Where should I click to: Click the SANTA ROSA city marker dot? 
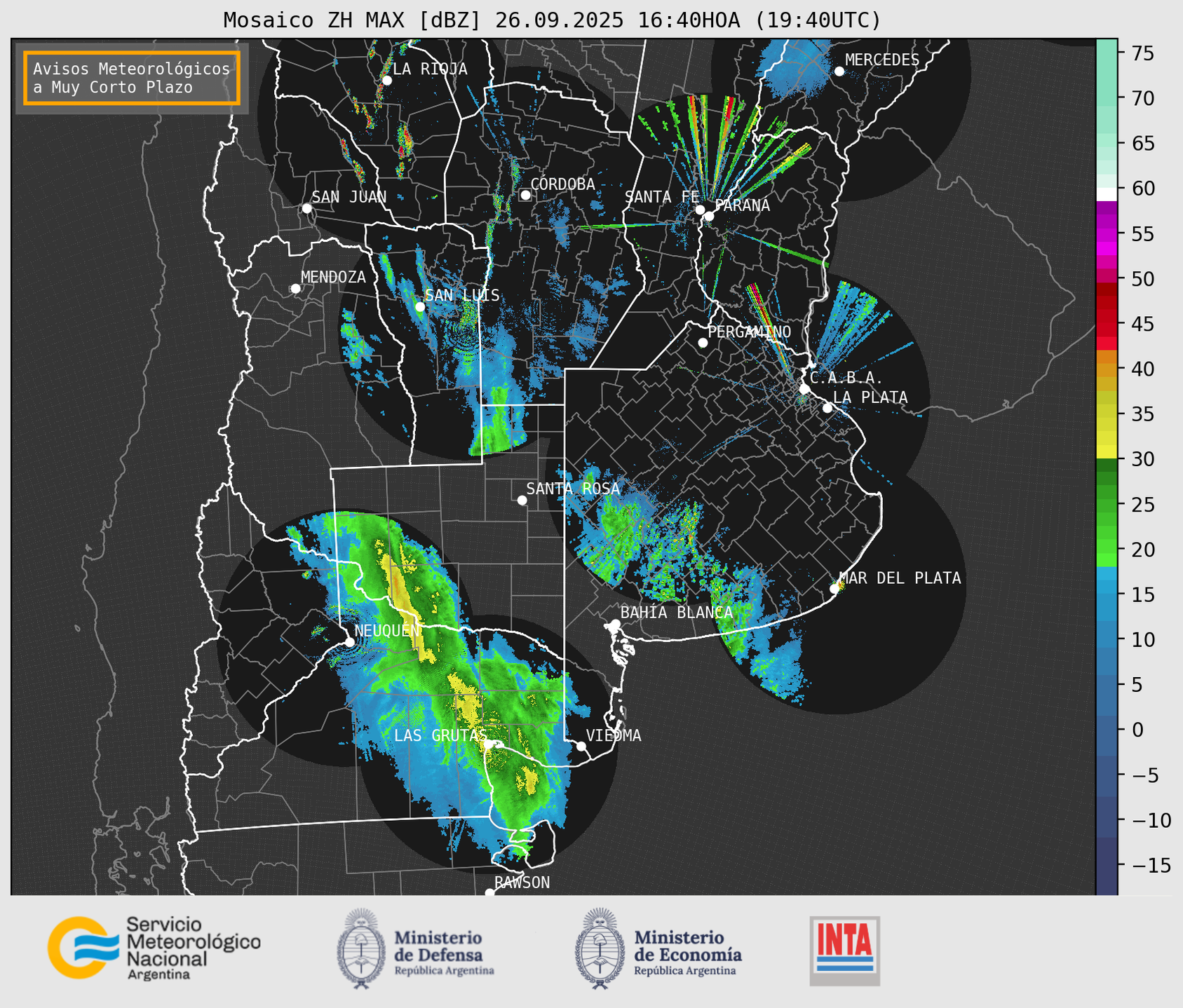tap(522, 500)
